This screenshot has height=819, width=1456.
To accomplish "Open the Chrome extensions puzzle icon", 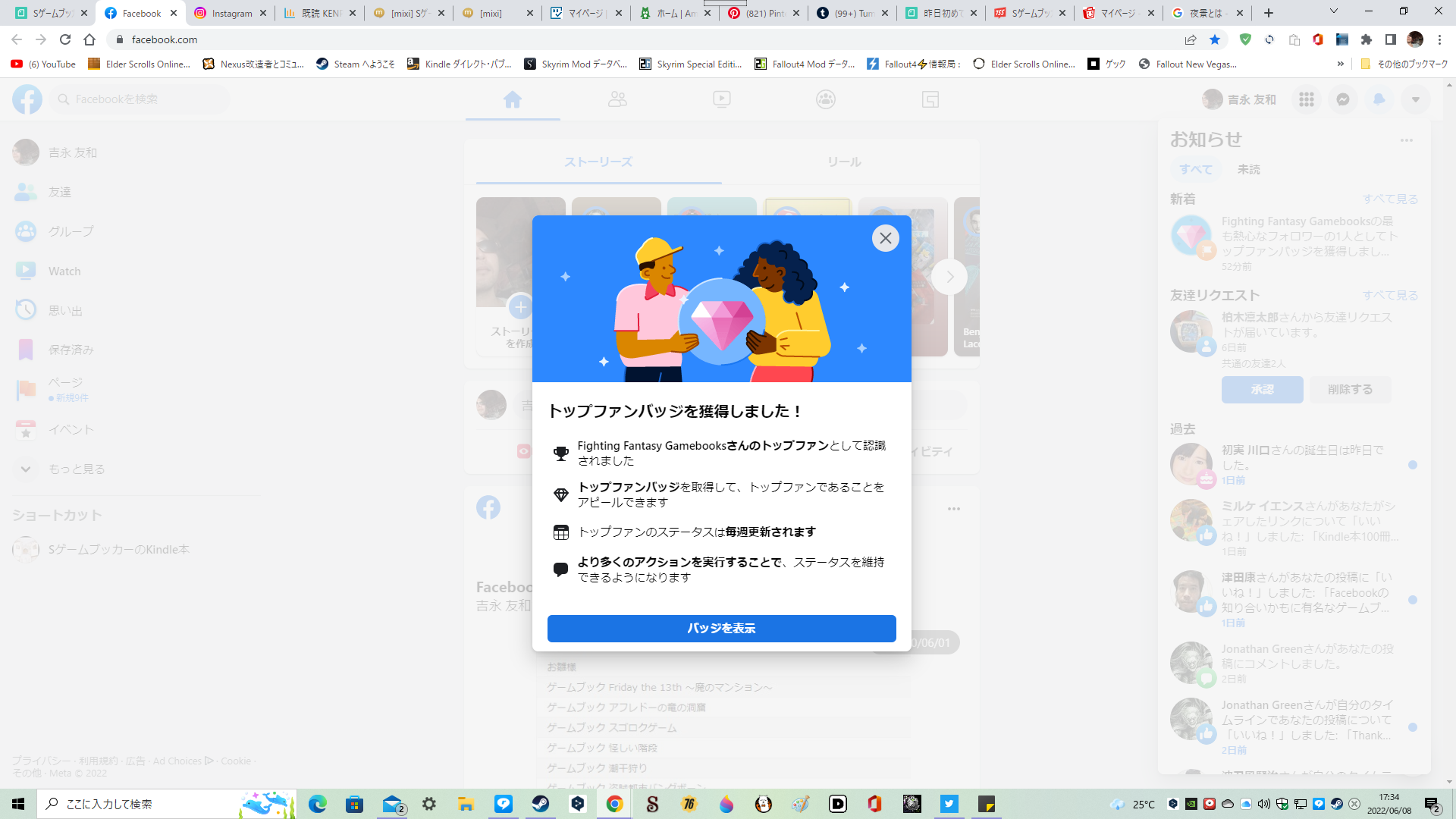I will click(1367, 39).
